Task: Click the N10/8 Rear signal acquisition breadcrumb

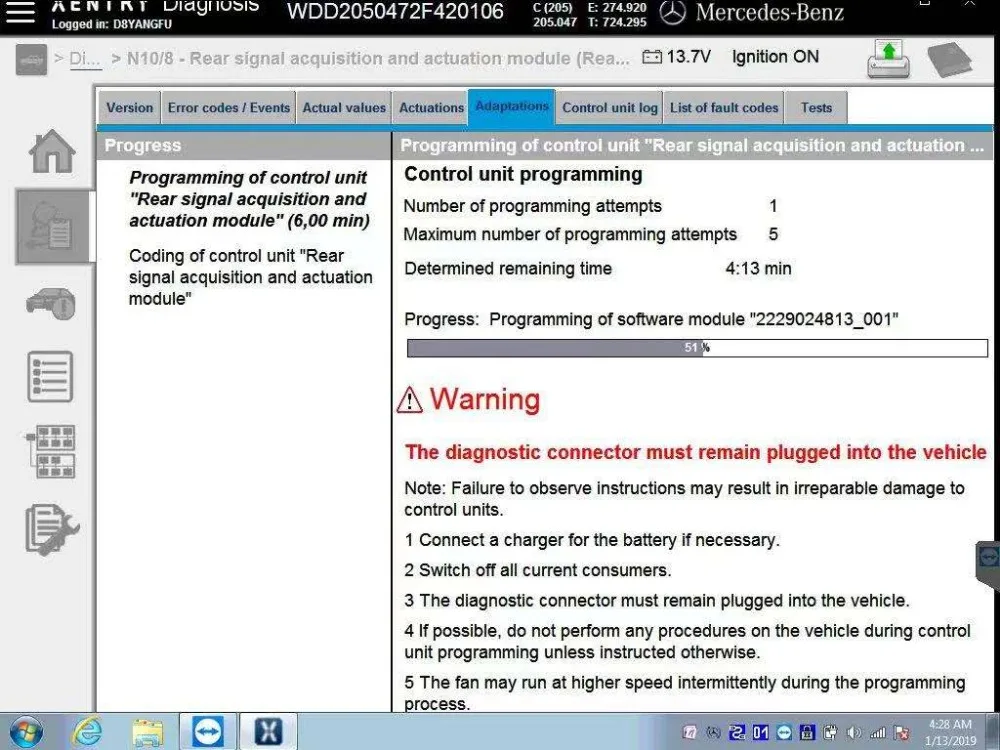Action: (x=378, y=58)
